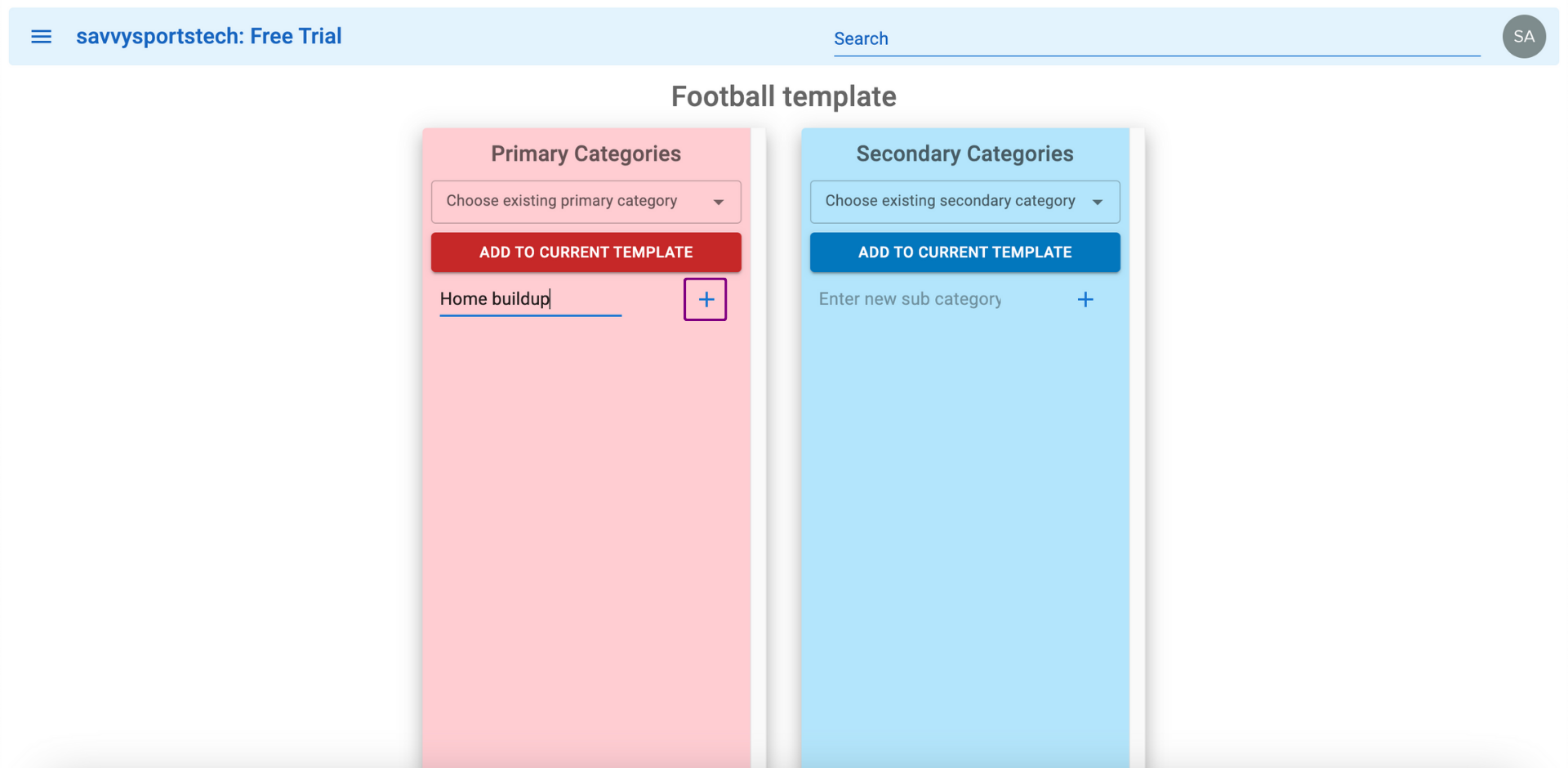Add Home buildup using the plus icon

coord(706,300)
